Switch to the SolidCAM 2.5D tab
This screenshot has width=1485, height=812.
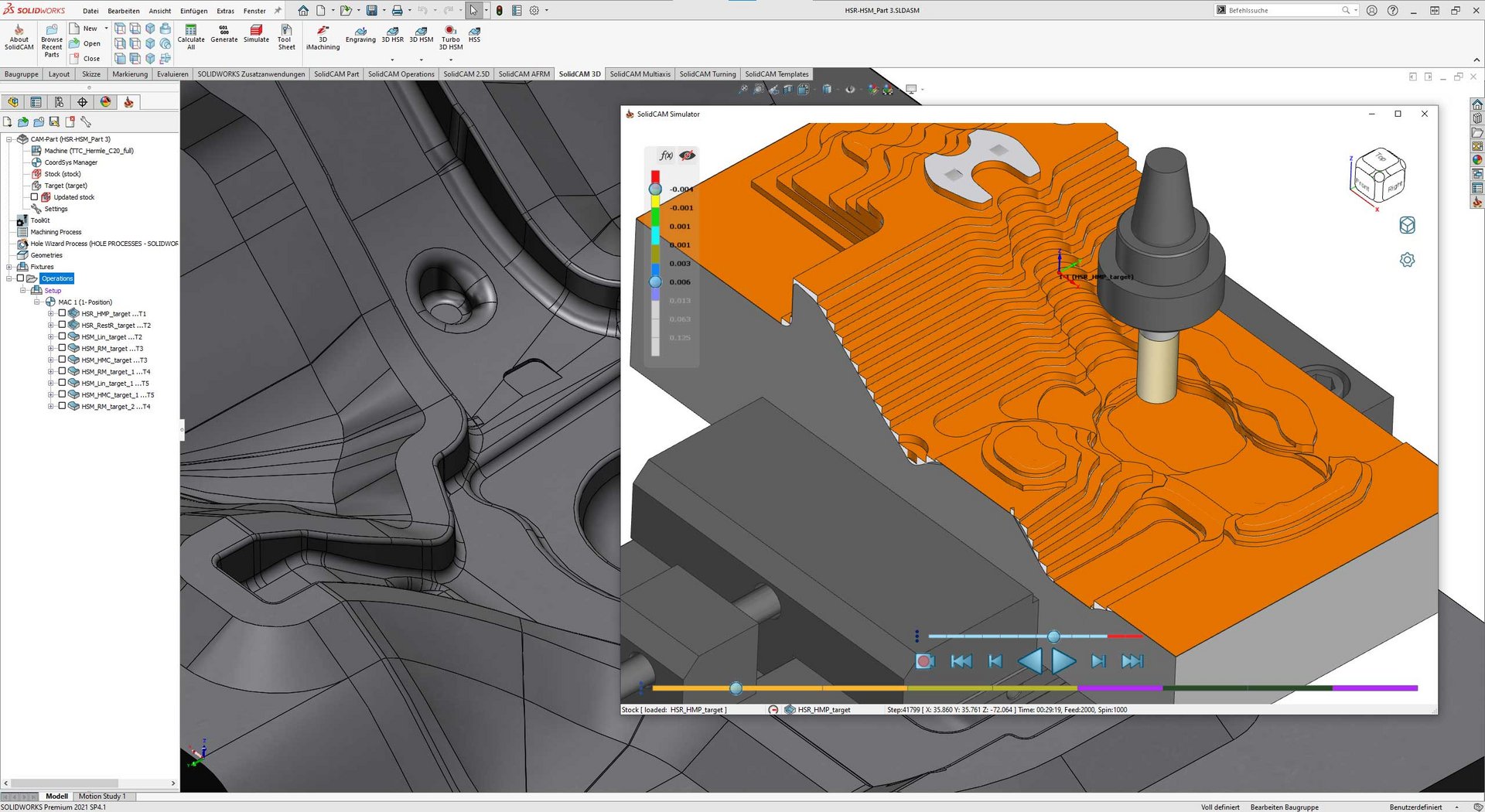tap(466, 74)
